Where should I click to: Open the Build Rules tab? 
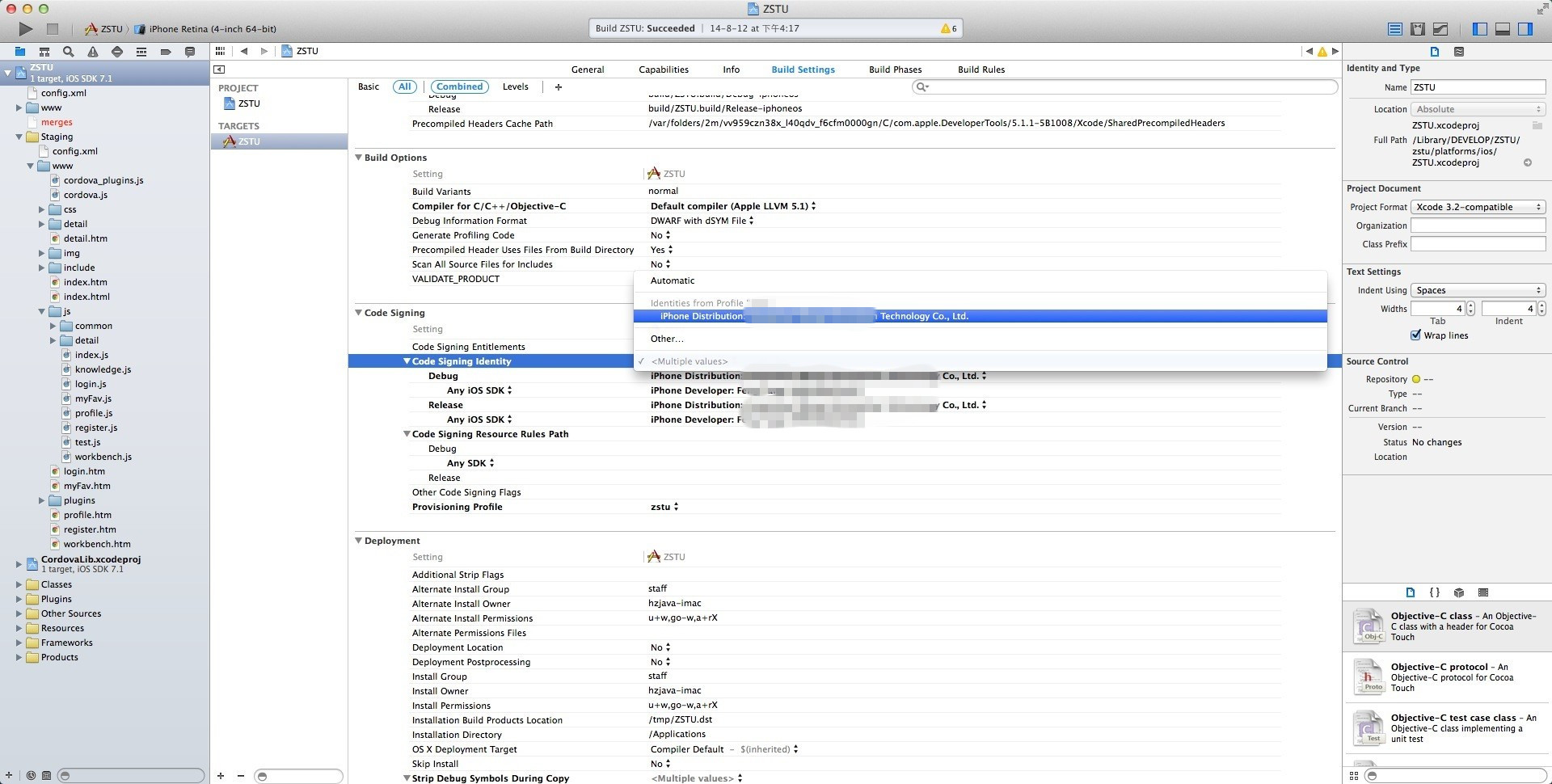click(x=981, y=70)
